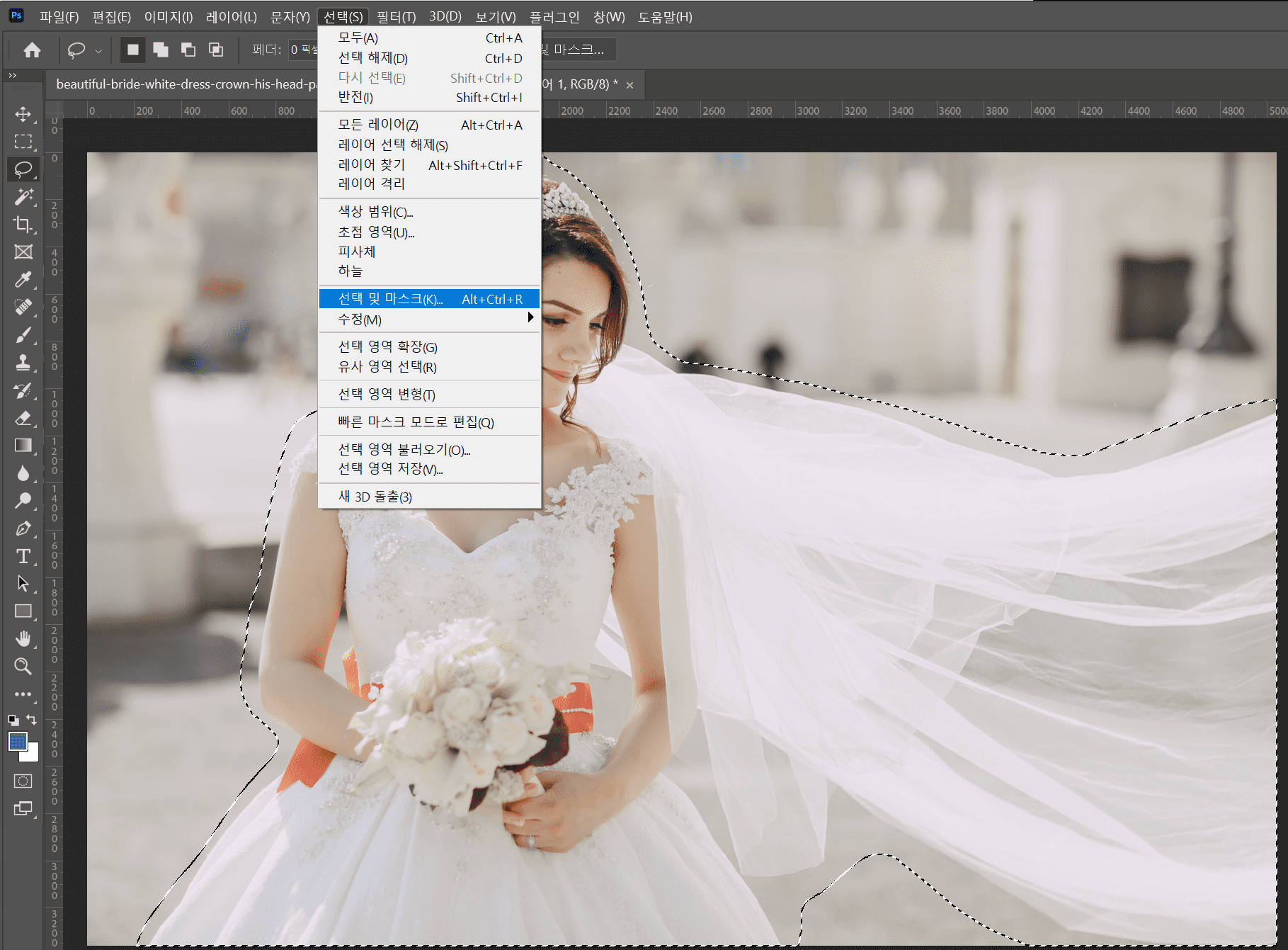Select the Eraser tool
Image resolution: width=1288 pixels, height=950 pixels.
click(x=23, y=418)
